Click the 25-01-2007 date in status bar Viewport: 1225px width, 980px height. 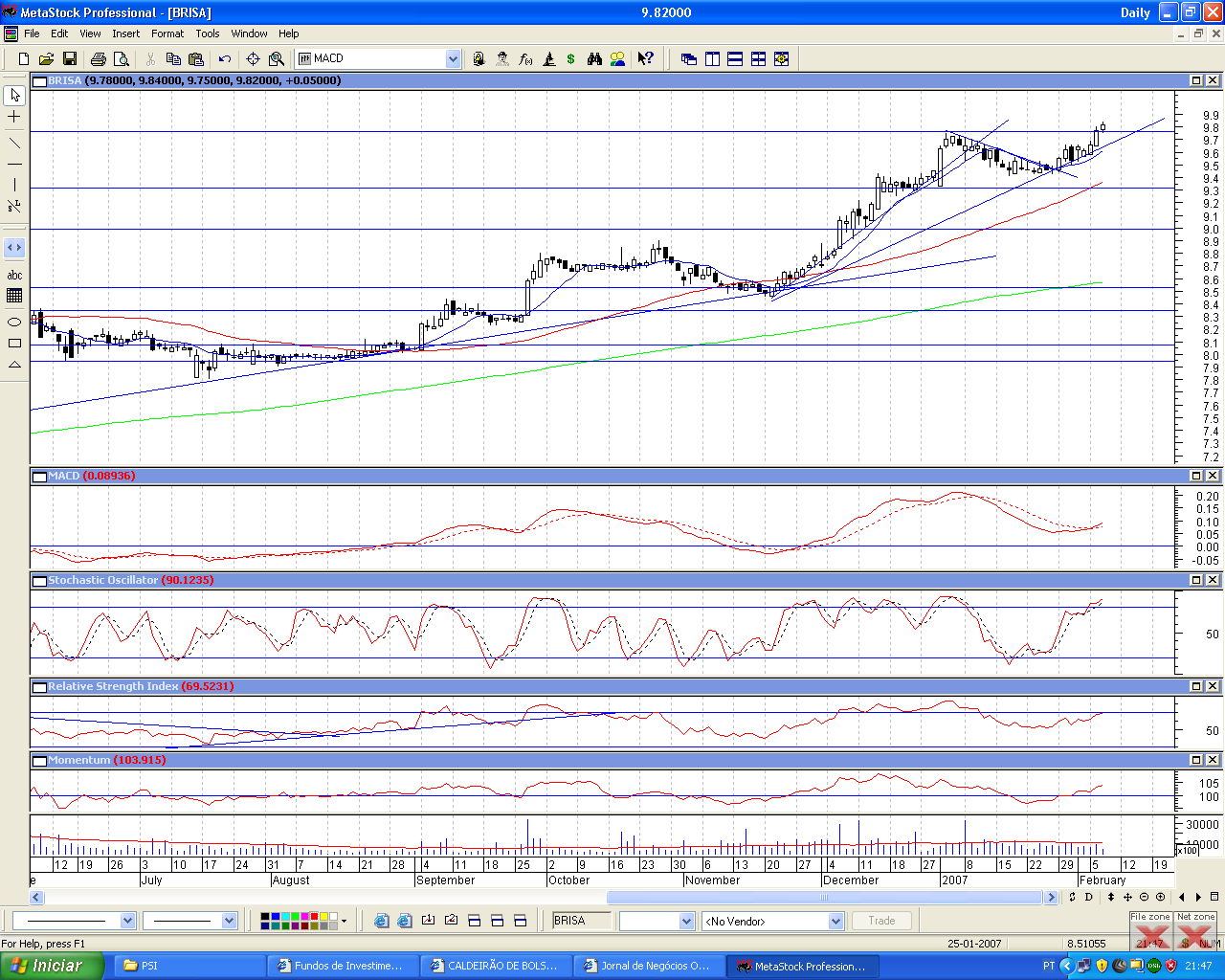click(x=974, y=944)
